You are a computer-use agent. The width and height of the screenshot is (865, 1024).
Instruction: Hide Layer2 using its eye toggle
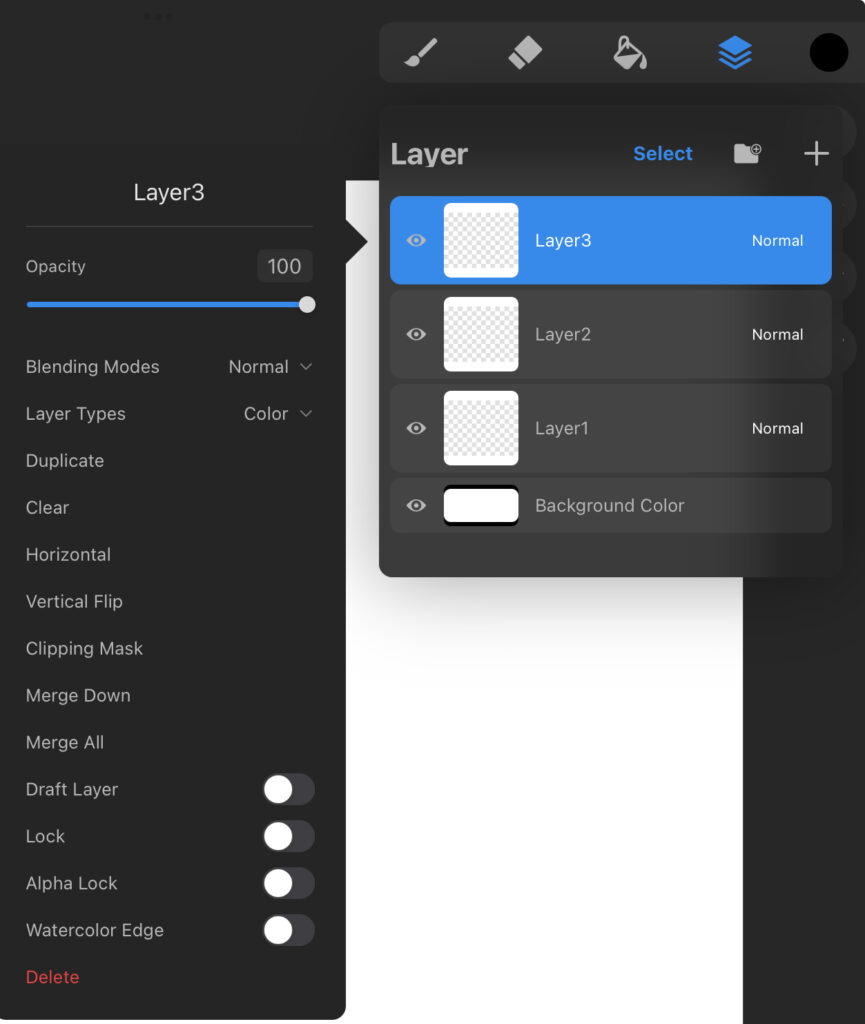tap(415, 334)
